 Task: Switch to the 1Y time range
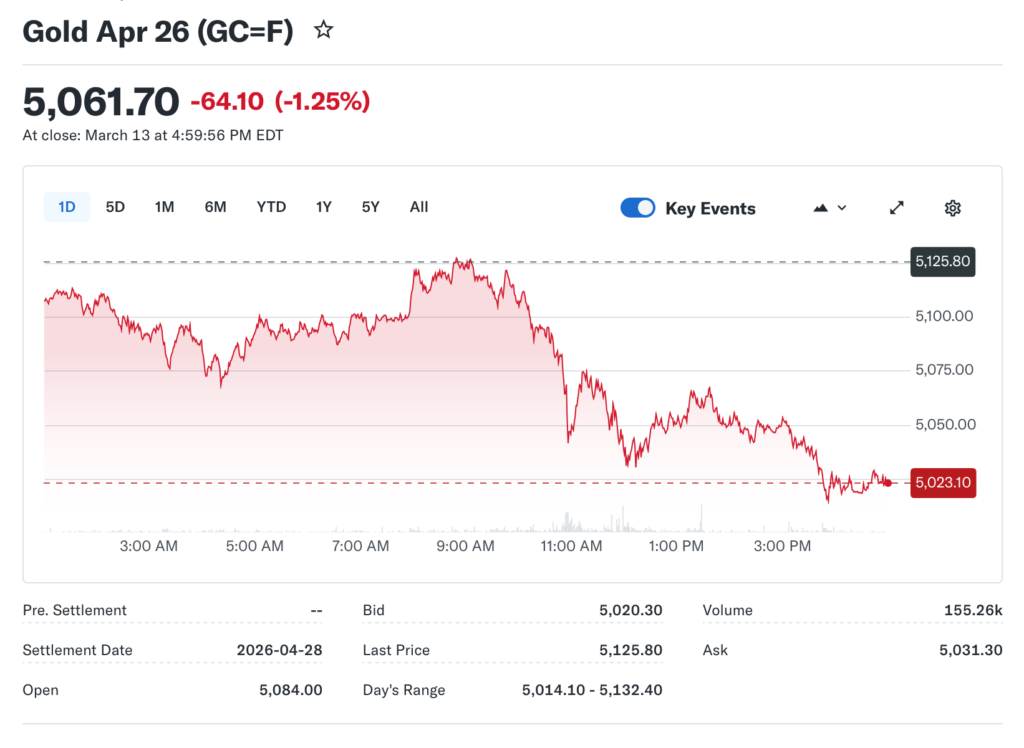[323, 207]
